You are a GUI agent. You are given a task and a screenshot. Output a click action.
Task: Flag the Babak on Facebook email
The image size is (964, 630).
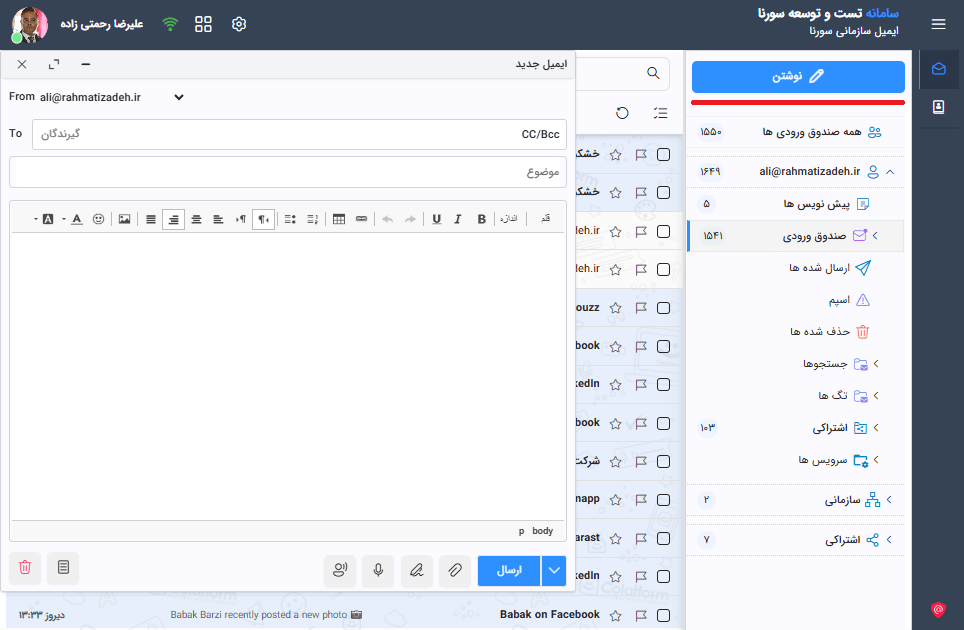640,614
